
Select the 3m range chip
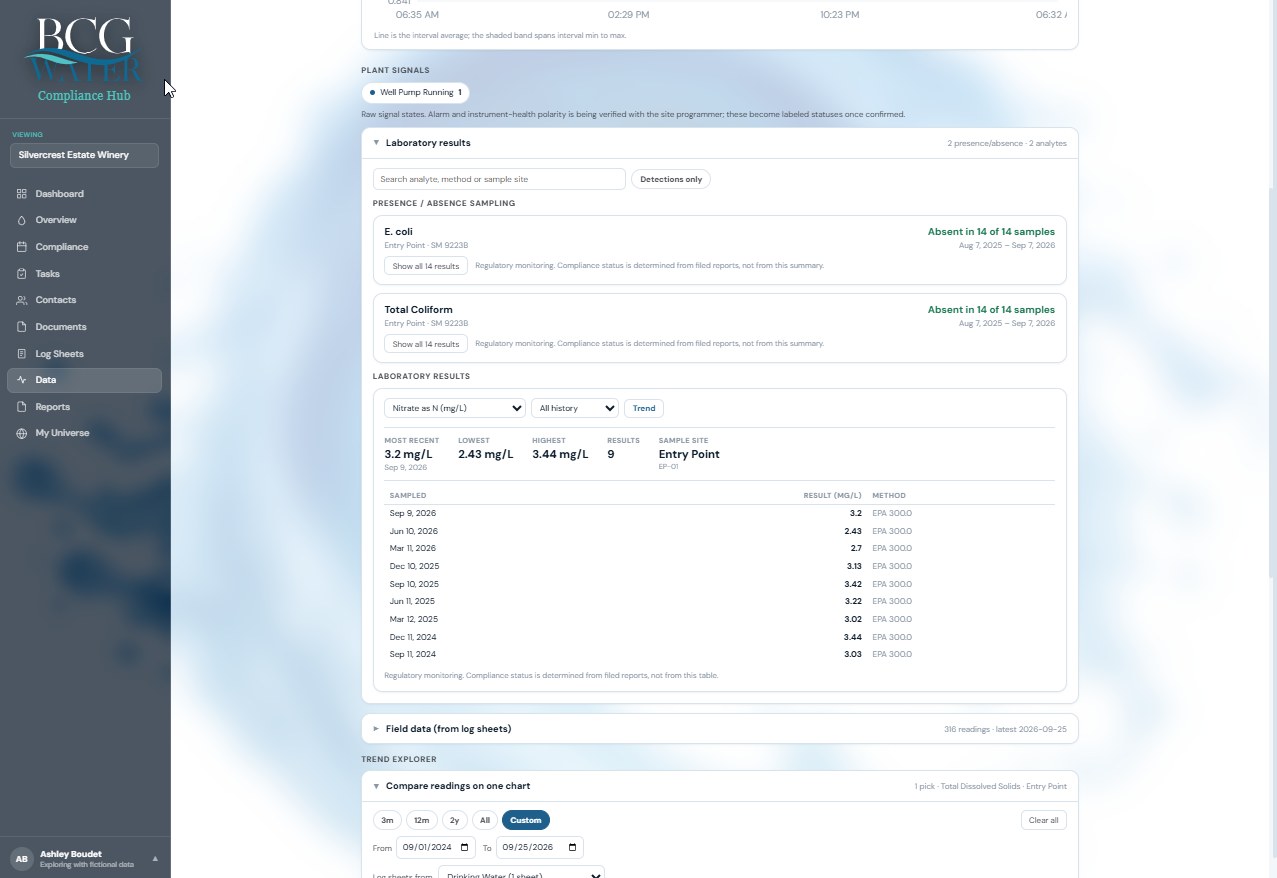[387, 820]
